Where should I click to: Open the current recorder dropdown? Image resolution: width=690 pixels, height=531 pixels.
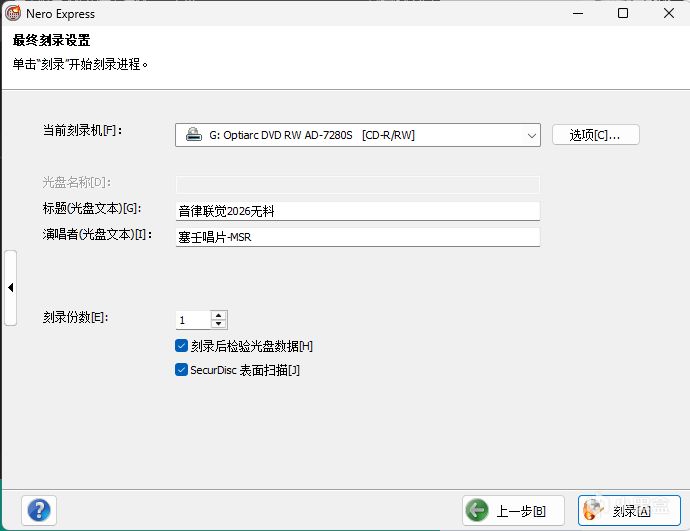(358, 135)
